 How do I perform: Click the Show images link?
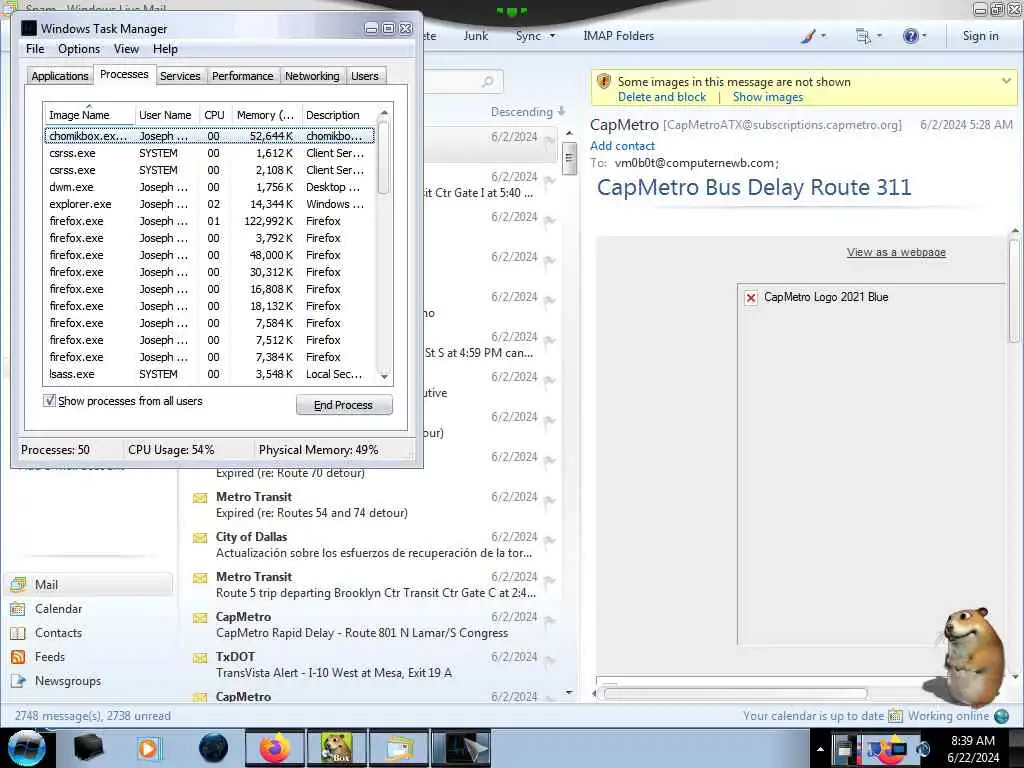pyautogui.click(x=768, y=97)
